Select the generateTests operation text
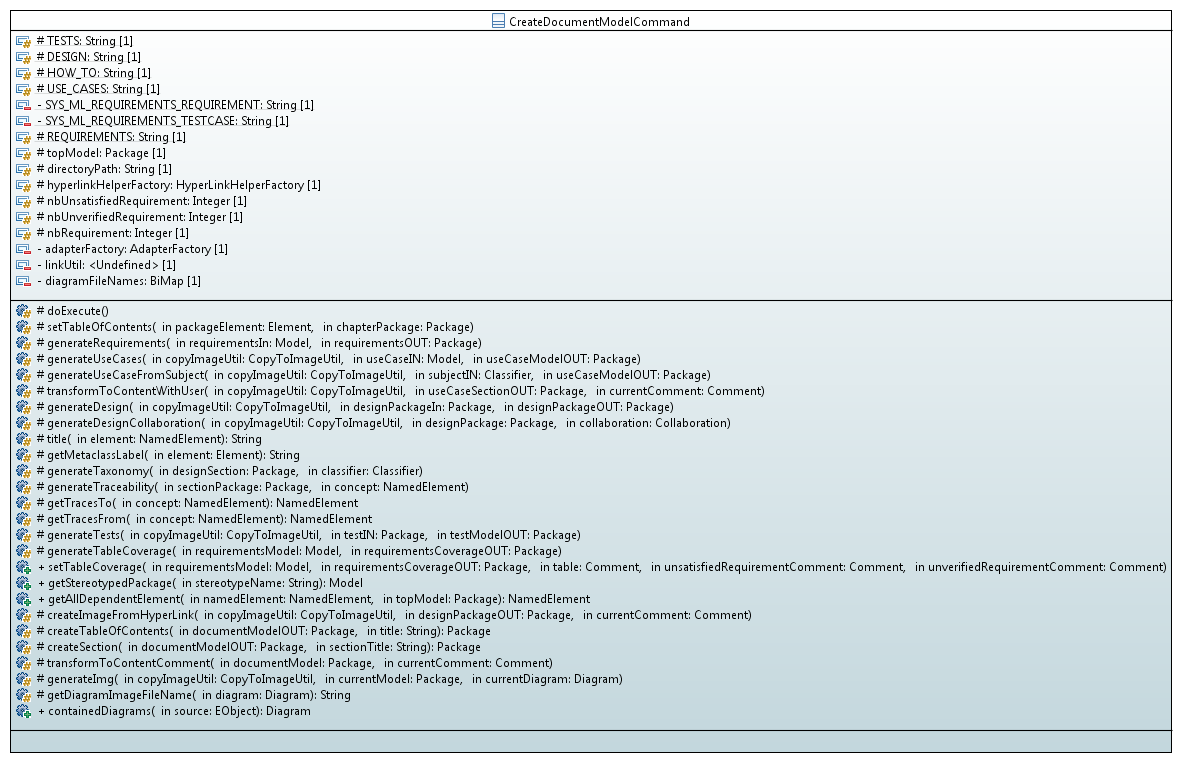The height and width of the screenshot is (763, 1182). coord(308,535)
